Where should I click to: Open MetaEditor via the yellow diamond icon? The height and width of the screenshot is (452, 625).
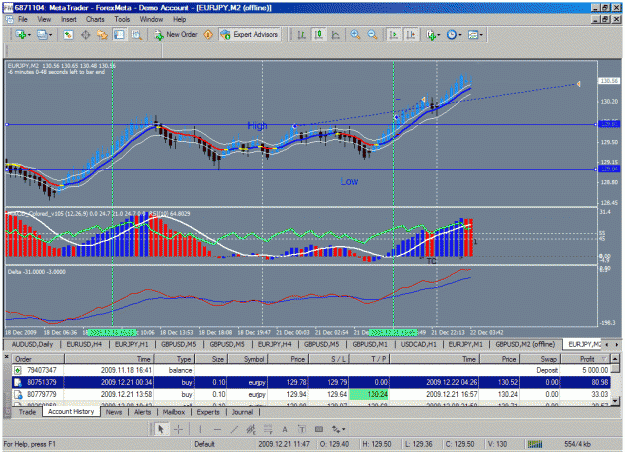click(208, 35)
